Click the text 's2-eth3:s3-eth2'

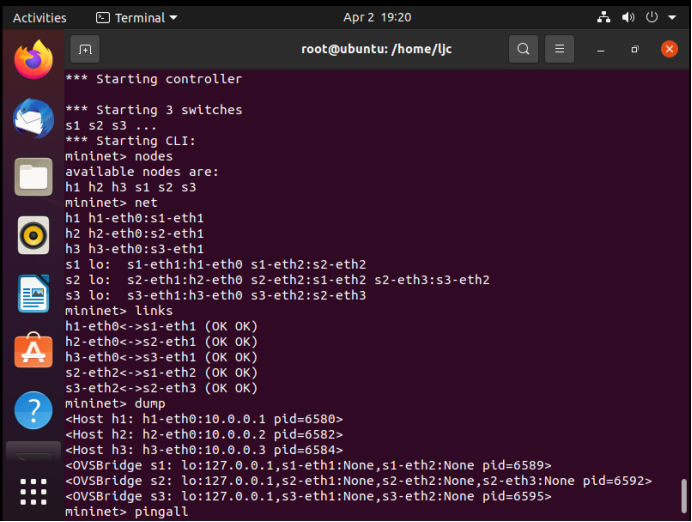pos(432,280)
